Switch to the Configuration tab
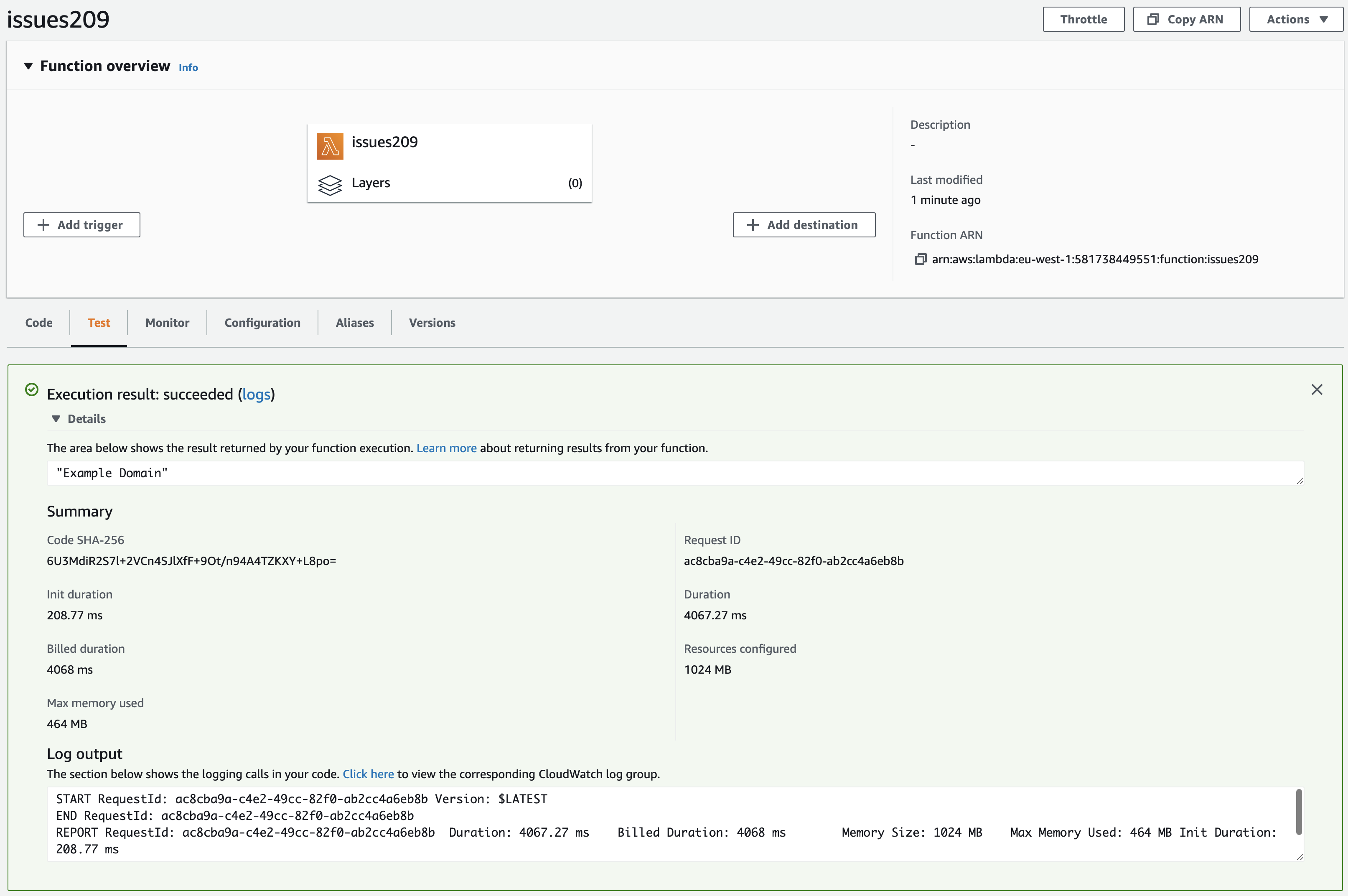This screenshot has width=1348, height=896. [x=262, y=323]
